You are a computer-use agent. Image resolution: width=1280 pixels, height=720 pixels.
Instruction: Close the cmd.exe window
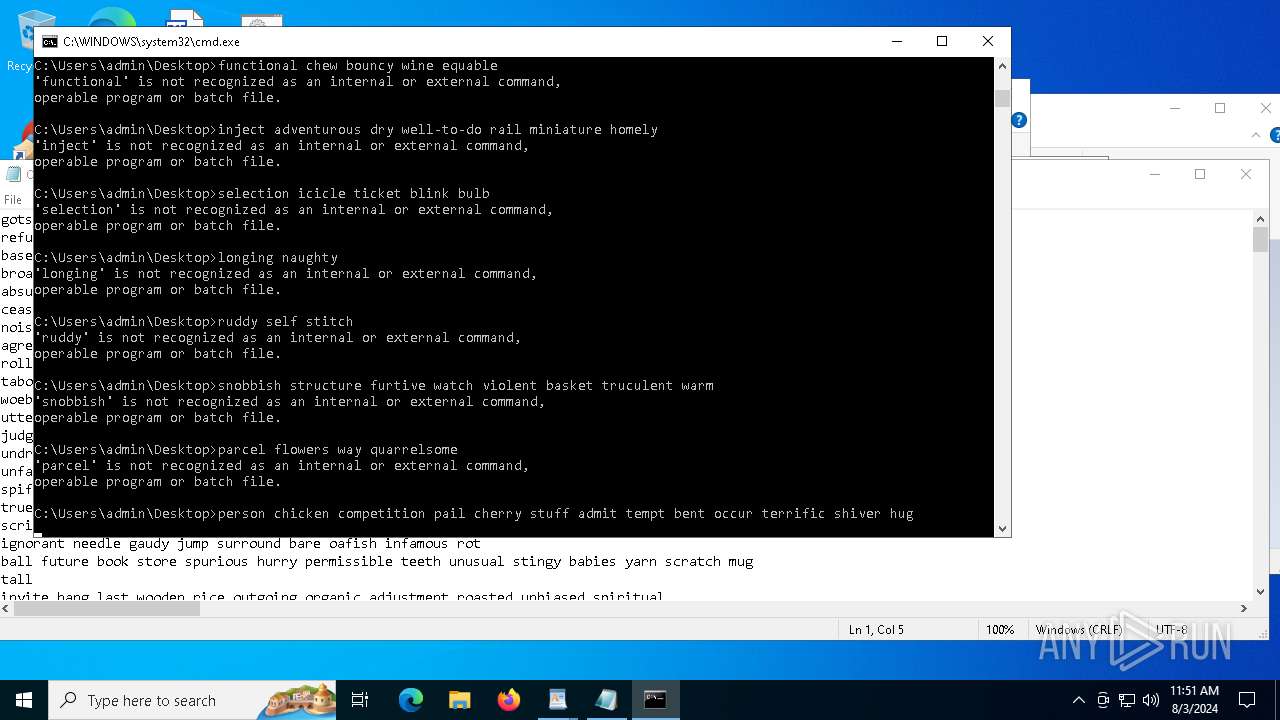point(987,41)
